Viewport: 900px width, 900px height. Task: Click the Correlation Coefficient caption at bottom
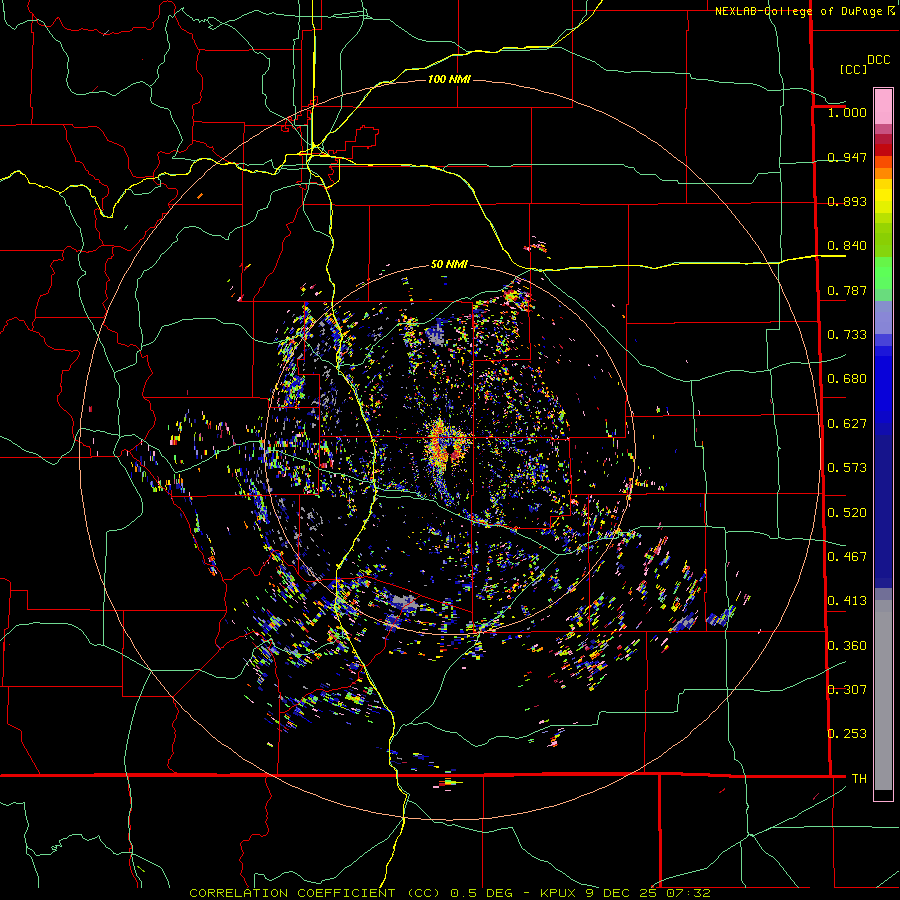tap(450, 893)
